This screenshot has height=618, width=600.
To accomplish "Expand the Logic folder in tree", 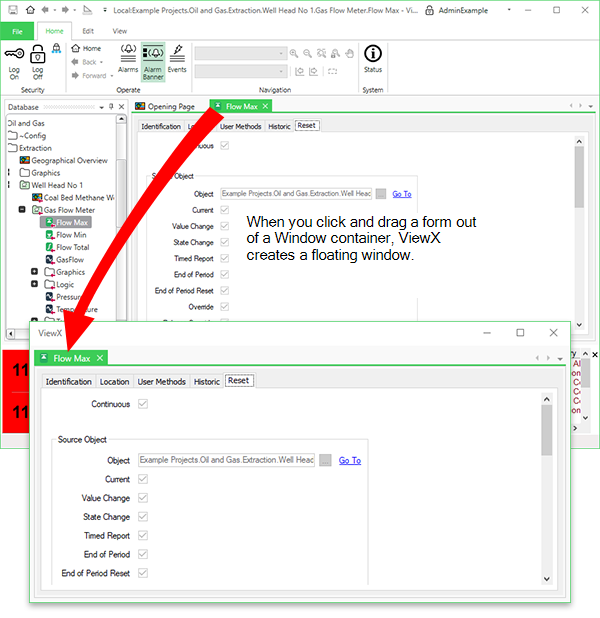I will [x=35, y=285].
